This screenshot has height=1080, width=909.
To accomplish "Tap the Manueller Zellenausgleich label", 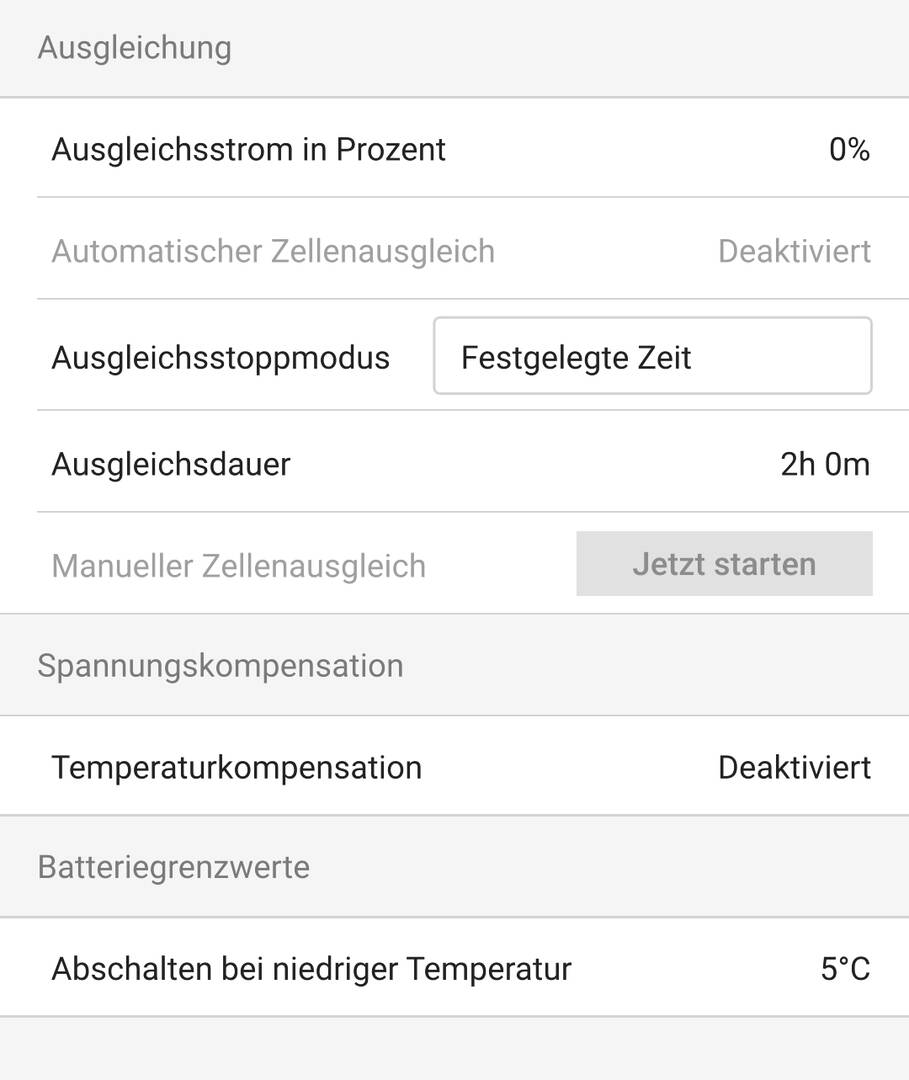I will coord(238,566).
